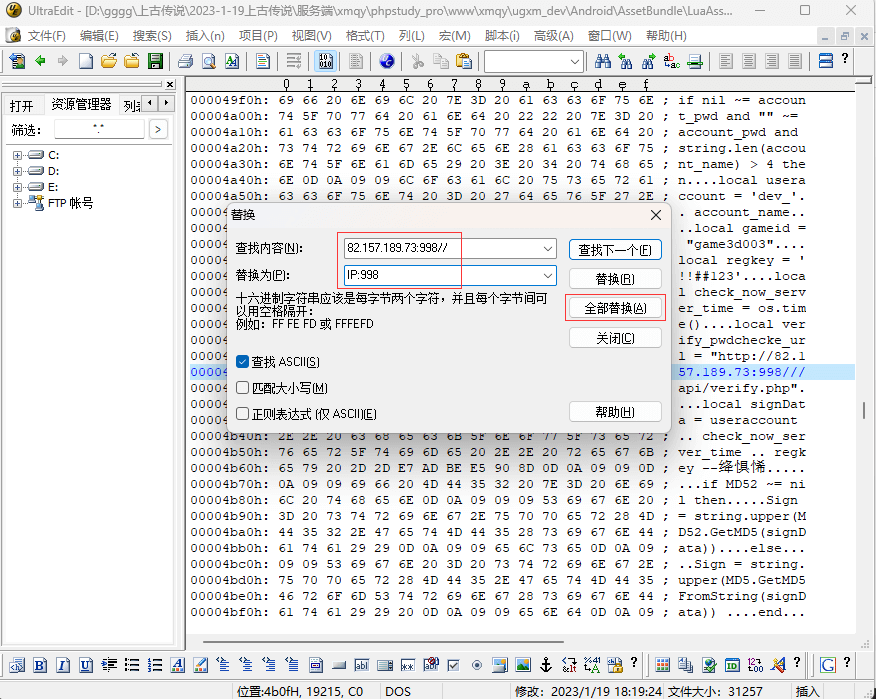
Task: Click the New file blank page icon
Action: pos(86,61)
